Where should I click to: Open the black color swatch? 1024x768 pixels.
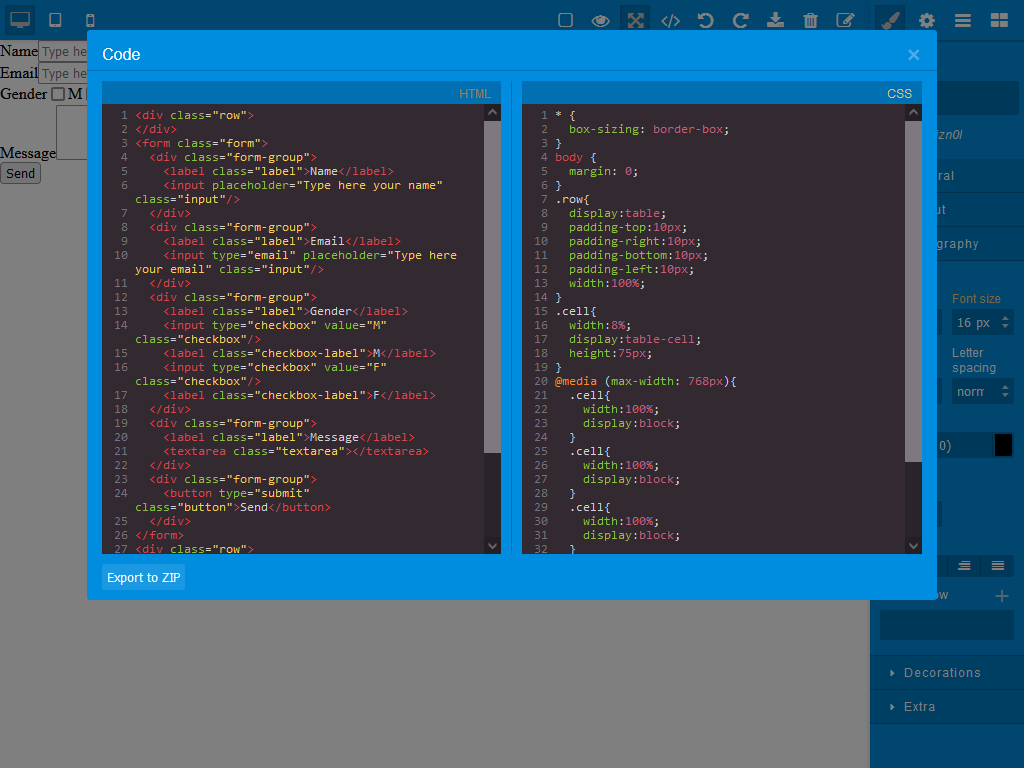(x=1003, y=445)
